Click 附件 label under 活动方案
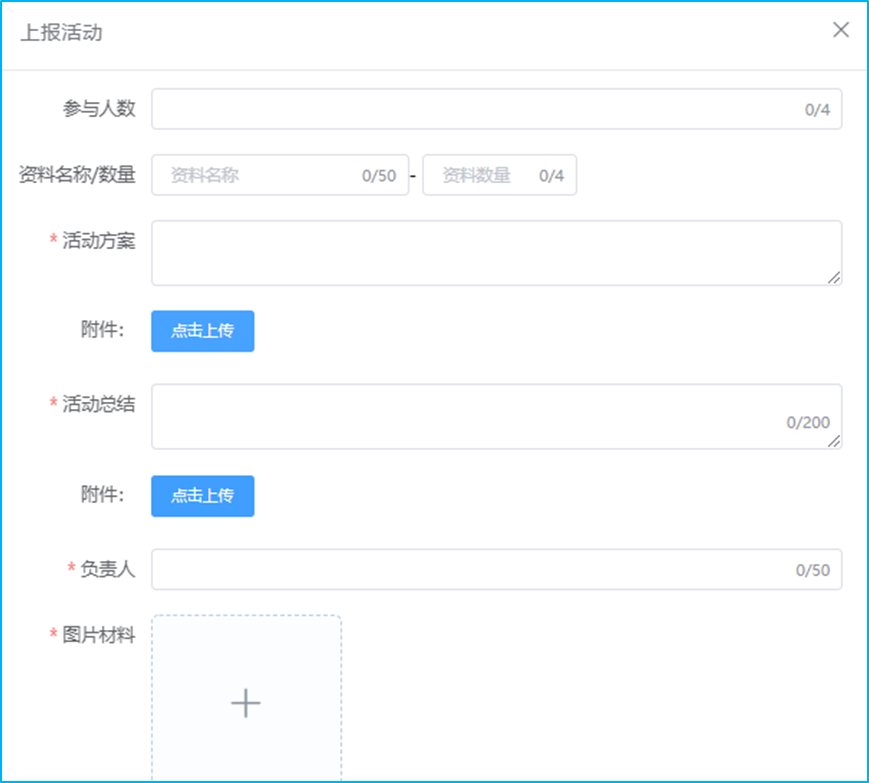869x783 pixels. pyautogui.click(x=102, y=331)
